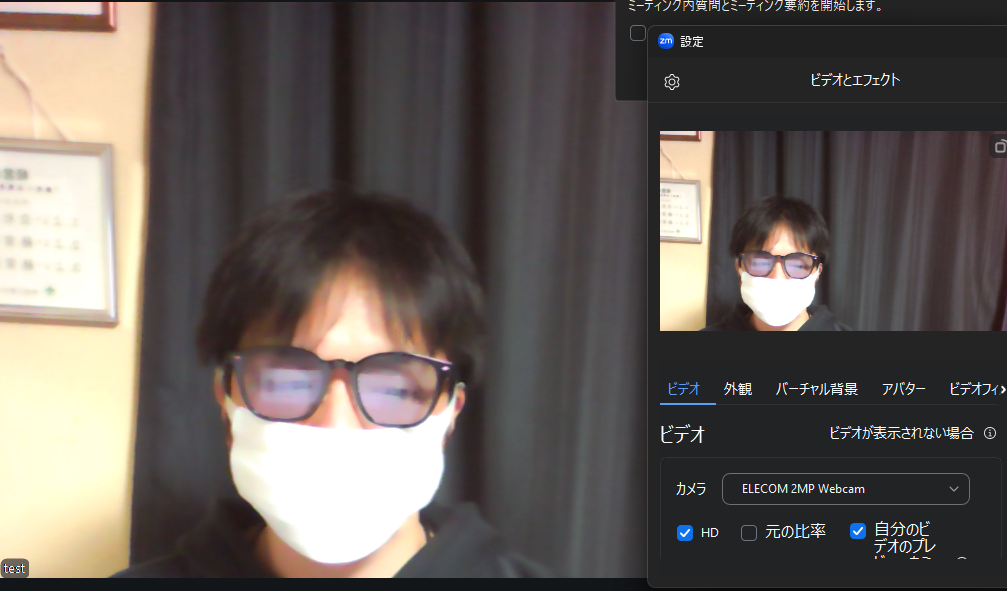
Task: Click the Zoom logo in the 設定 title bar
Action: point(665,41)
